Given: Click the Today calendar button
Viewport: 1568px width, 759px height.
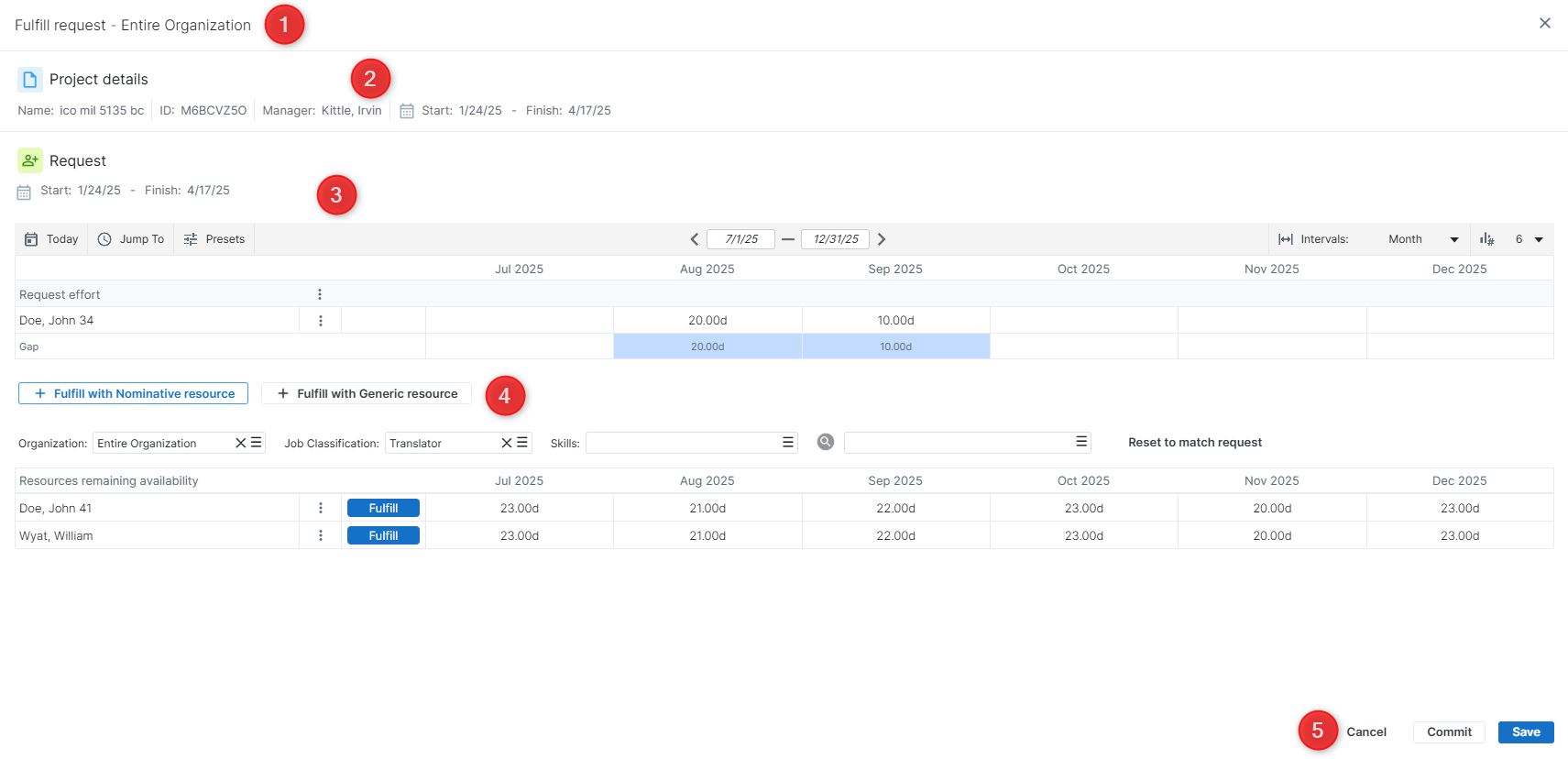Looking at the screenshot, I should 51,239.
